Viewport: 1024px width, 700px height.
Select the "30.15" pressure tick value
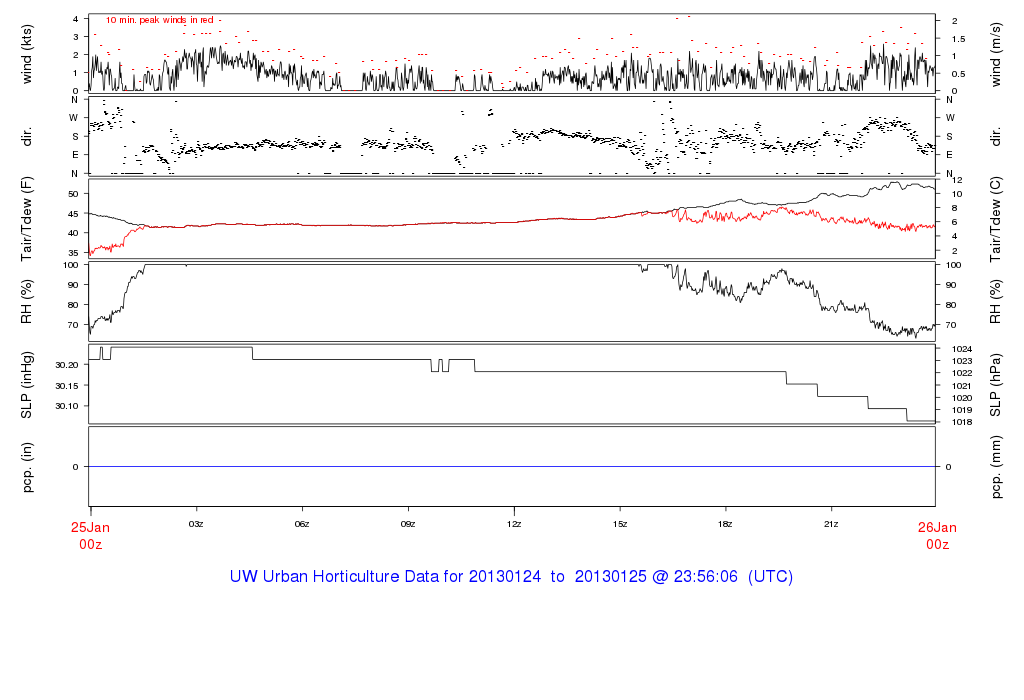pyautogui.click(x=67, y=386)
